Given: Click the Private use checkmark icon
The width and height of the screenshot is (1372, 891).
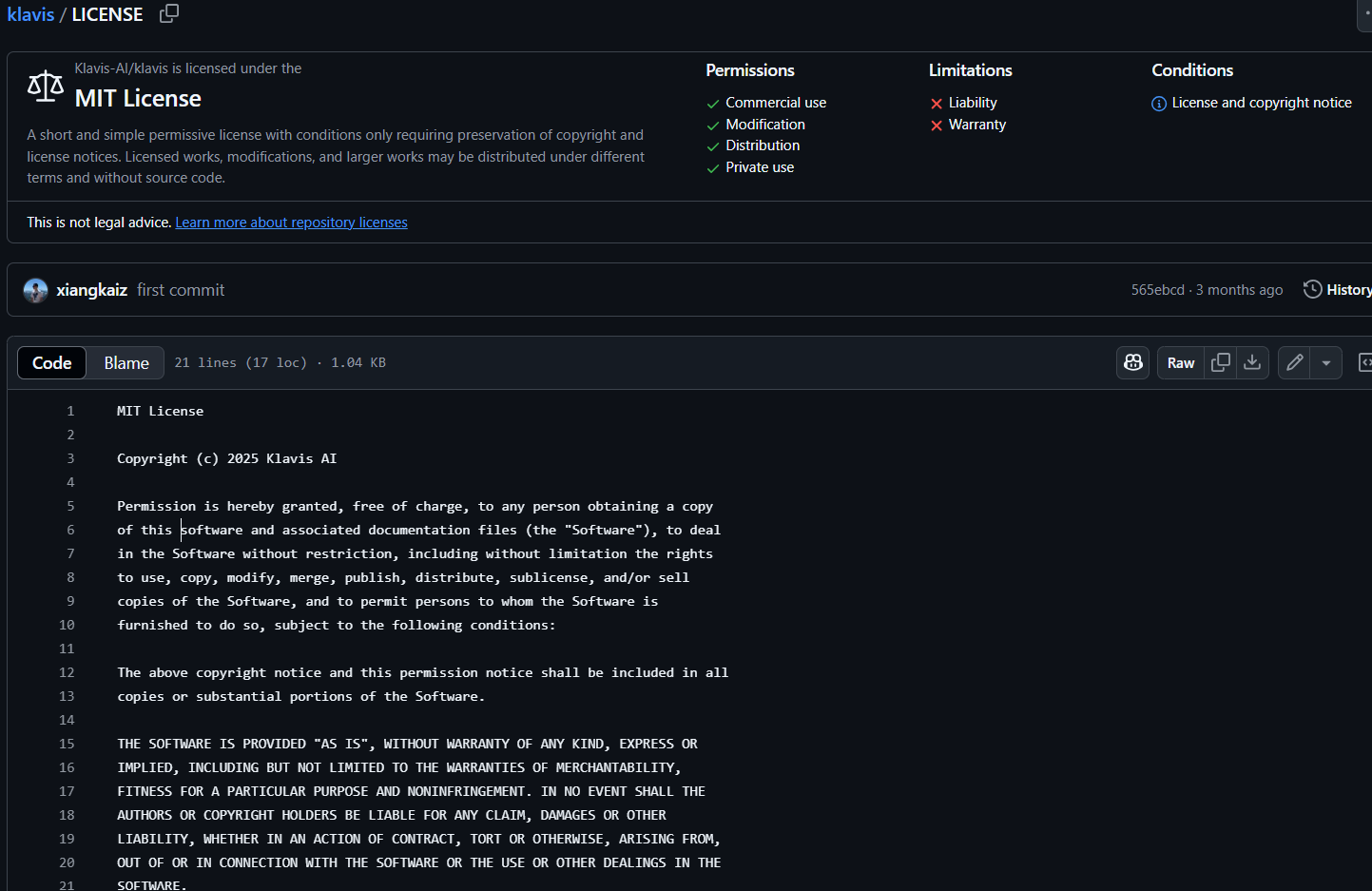Looking at the screenshot, I should (713, 168).
